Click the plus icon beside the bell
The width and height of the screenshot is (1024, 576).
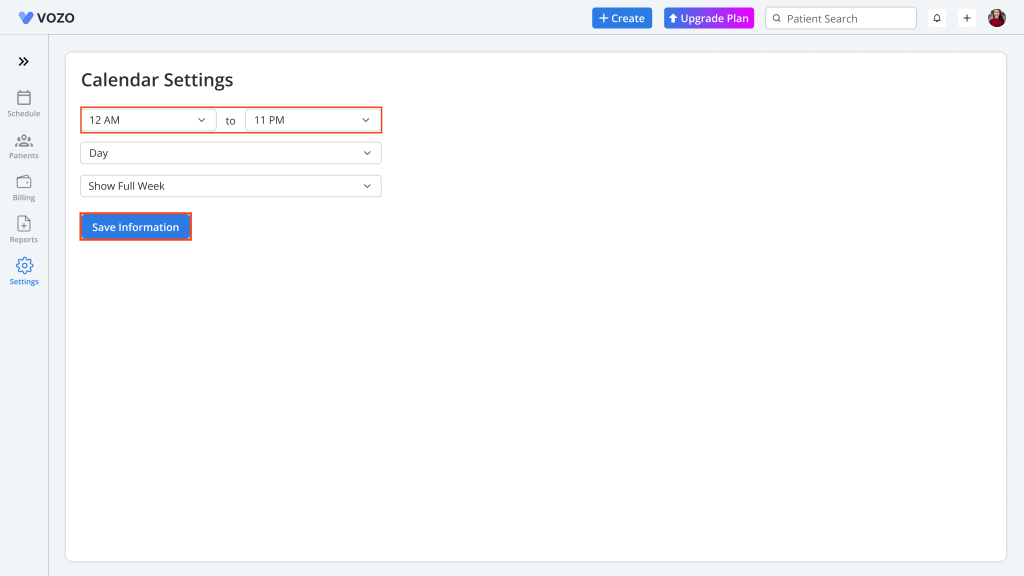[967, 18]
